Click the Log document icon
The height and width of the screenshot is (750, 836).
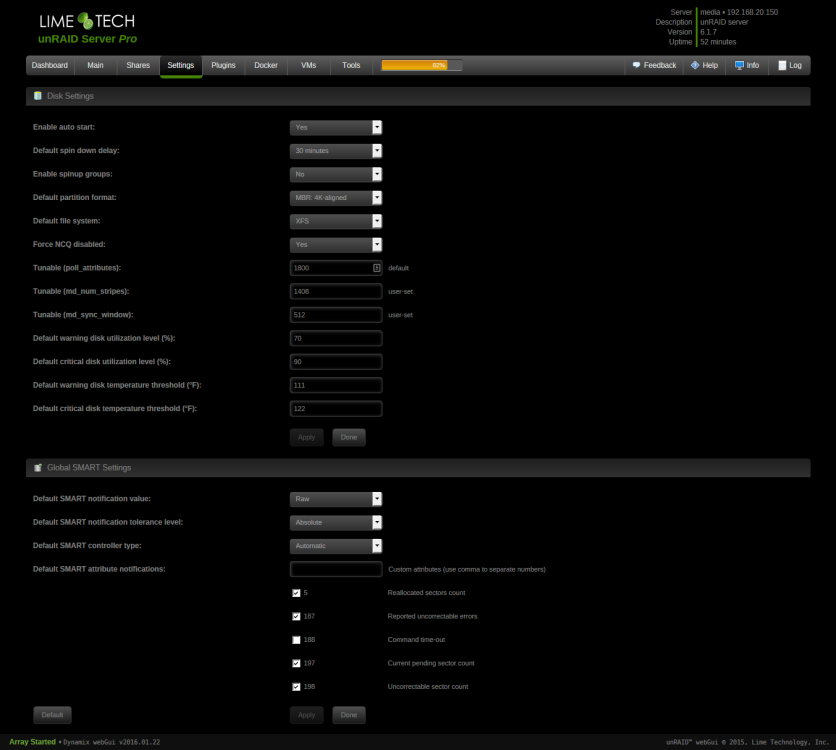tap(782, 65)
